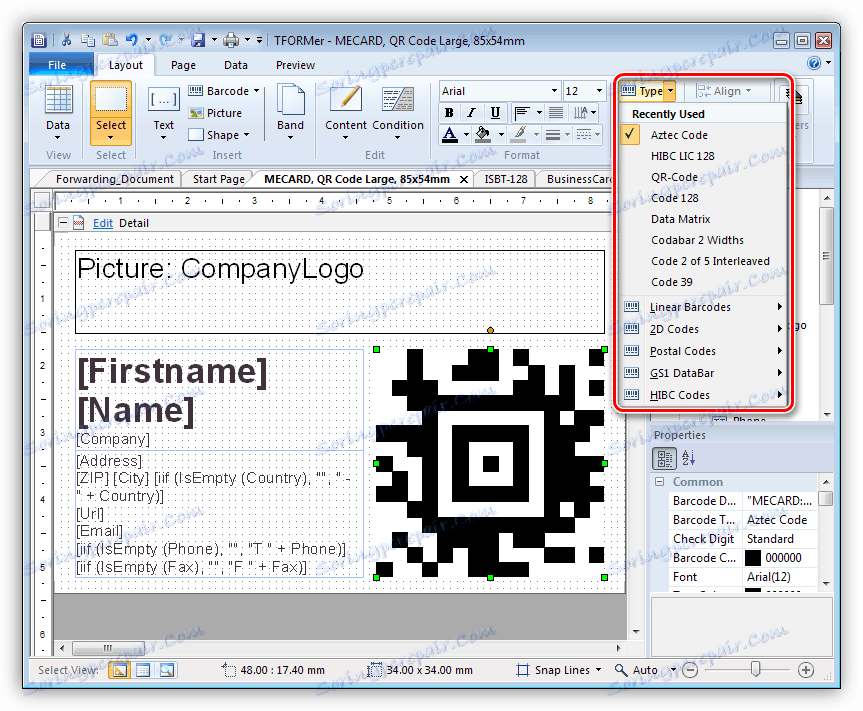863x711 pixels.
Task: Open the application menu icon in title bar
Action: (x=39, y=40)
